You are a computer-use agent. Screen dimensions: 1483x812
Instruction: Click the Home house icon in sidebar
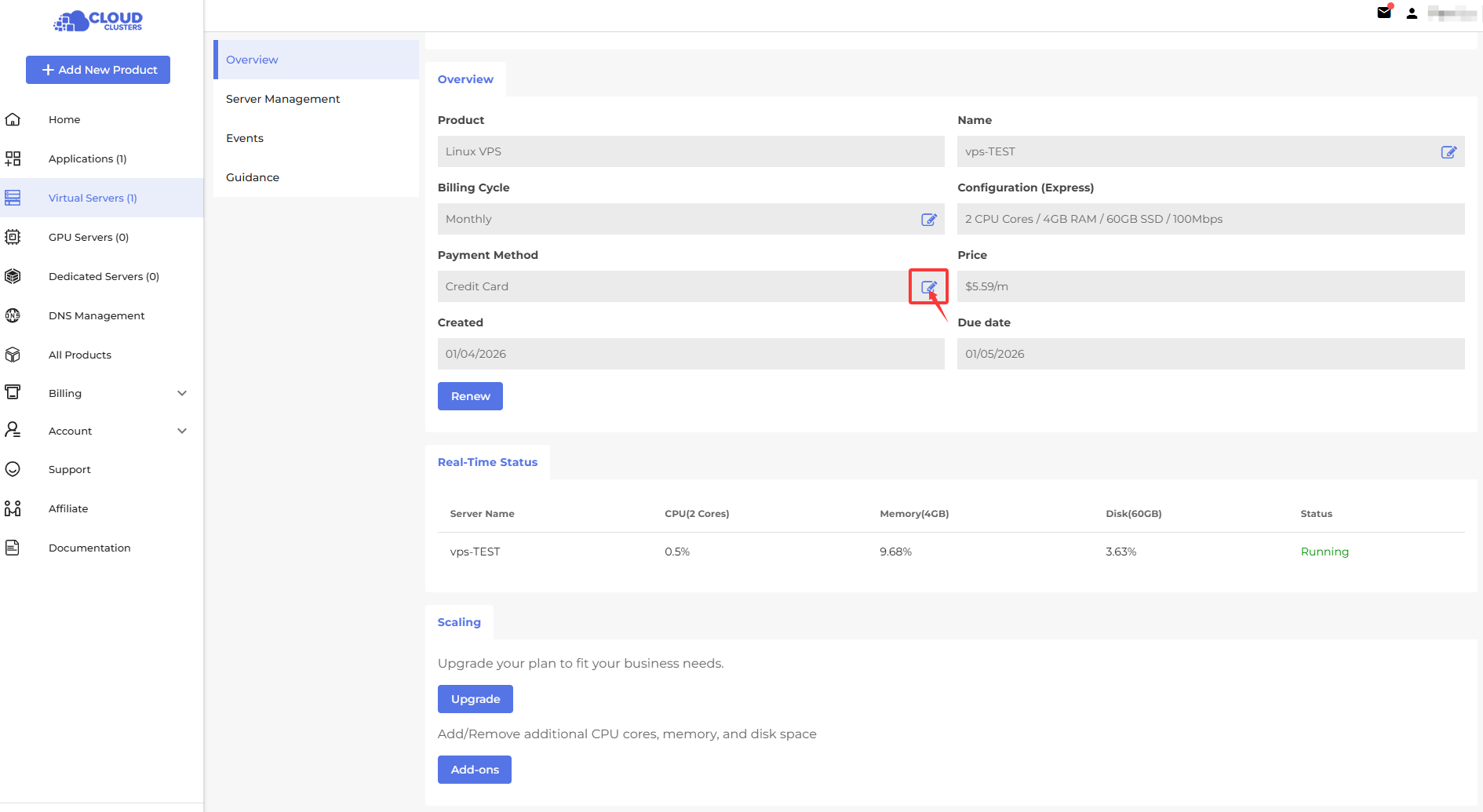coord(13,119)
